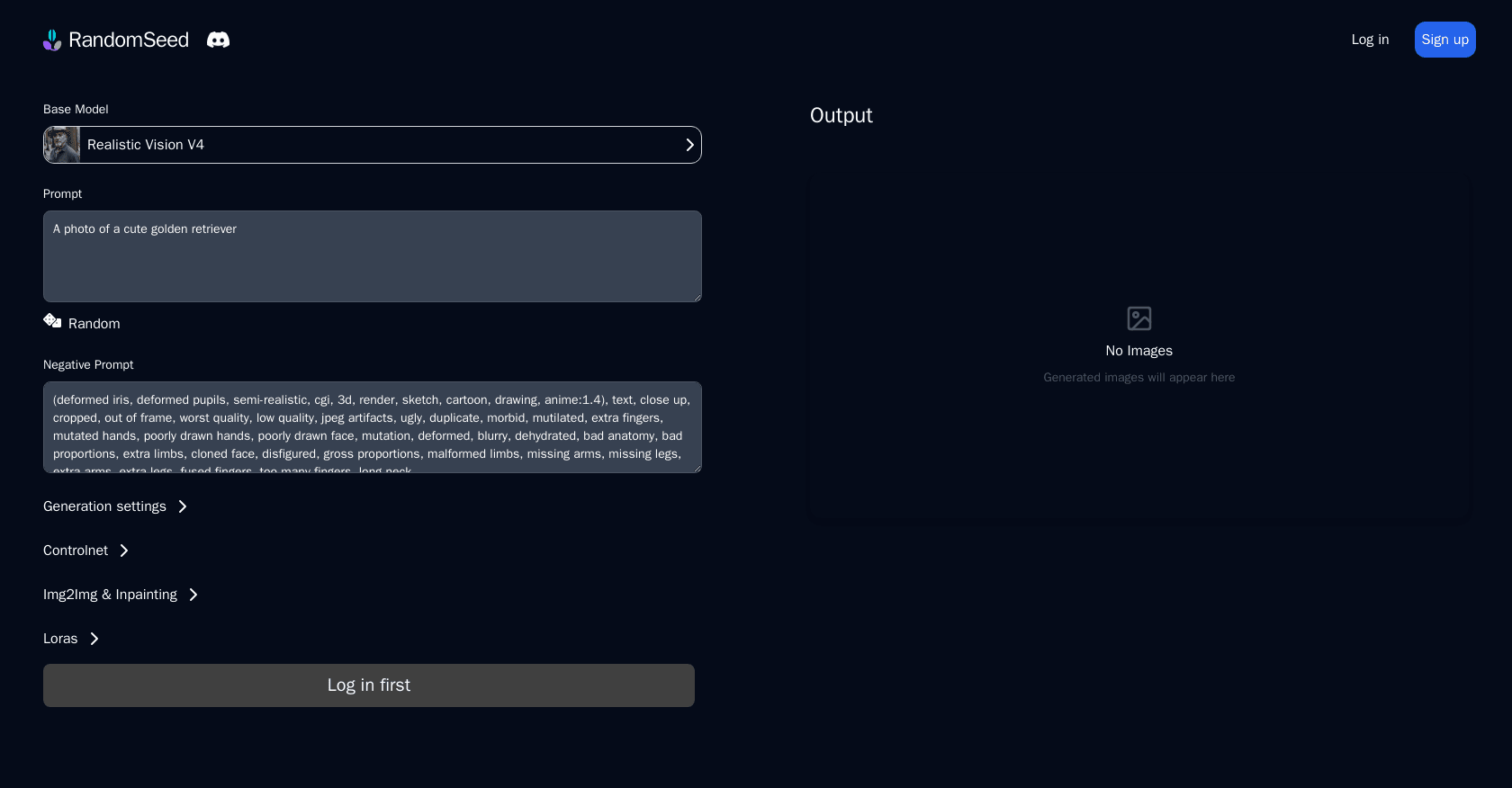Expand the Controlnet section
The height and width of the screenshot is (788, 1512).
[76, 551]
